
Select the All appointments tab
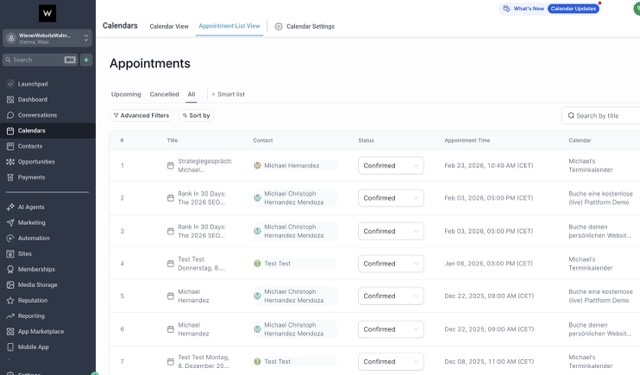pyautogui.click(x=191, y=94)
